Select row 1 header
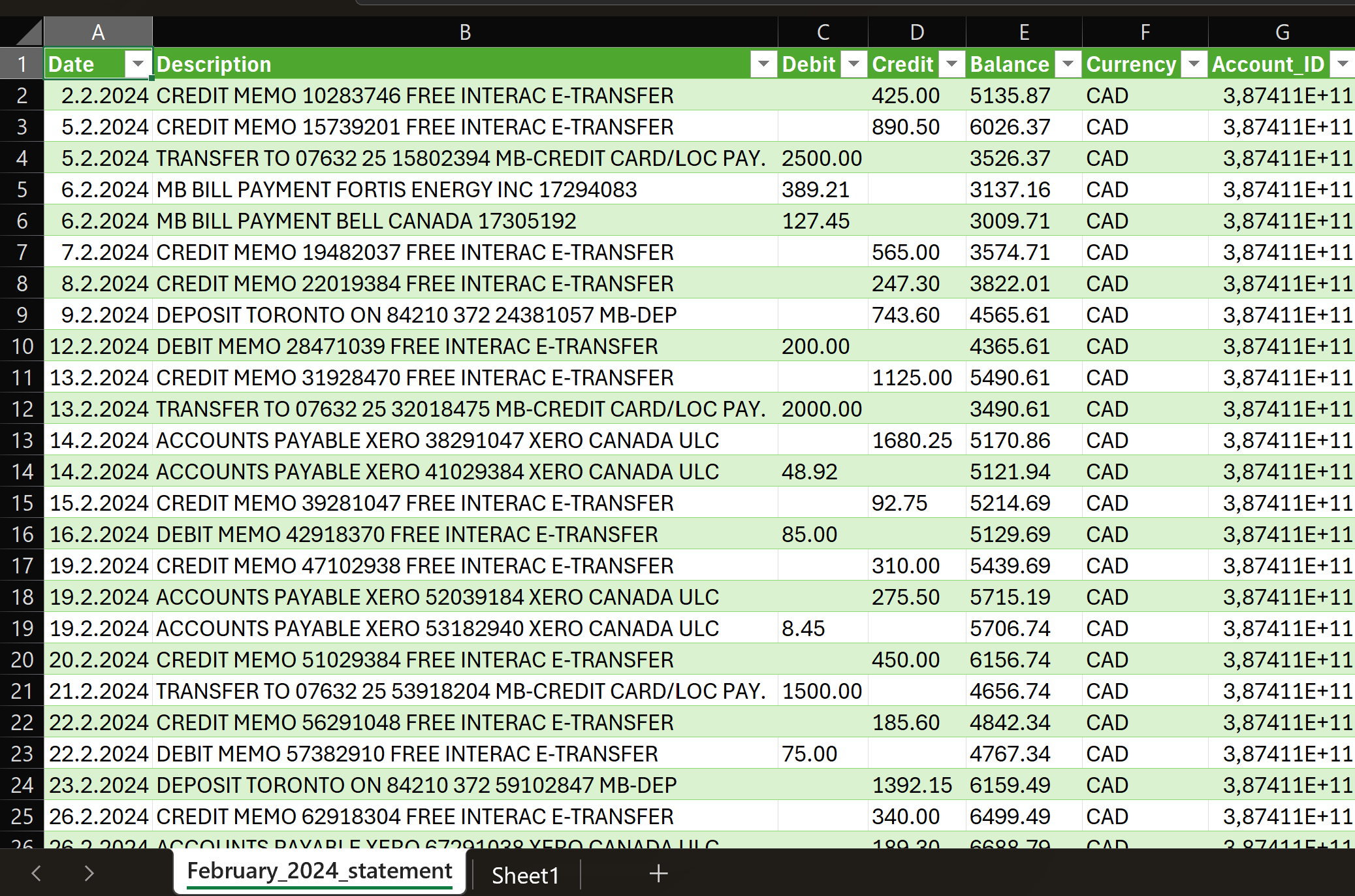Viewport: 1355px width, 896px height. [22, 64]
